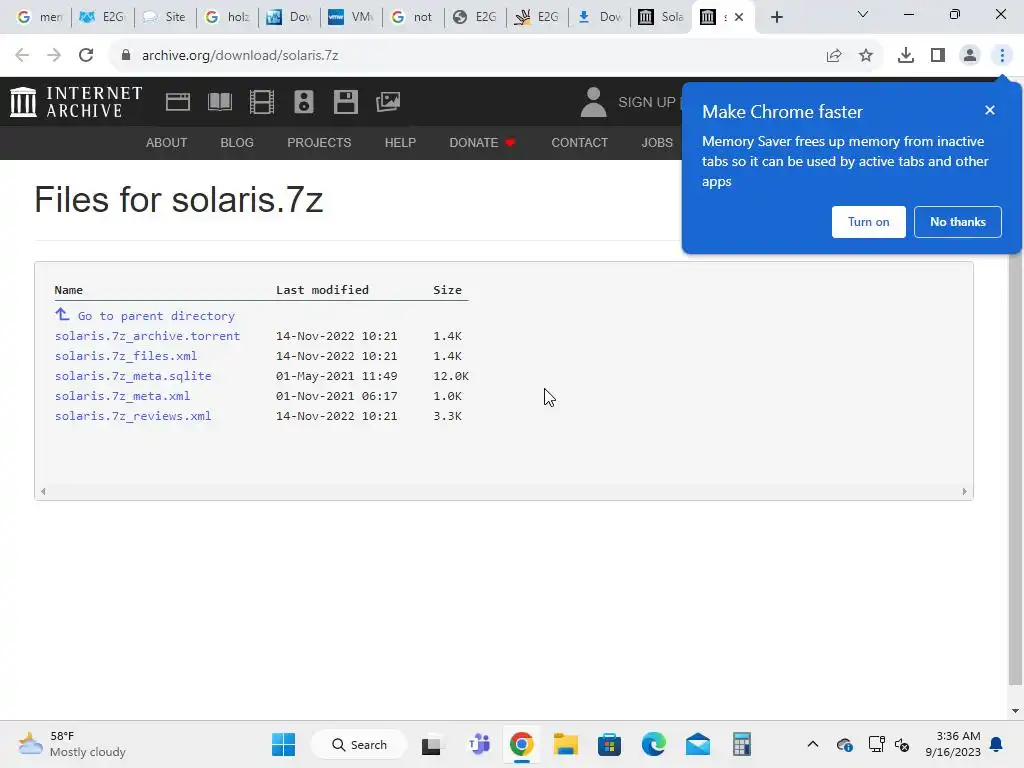Open the Web (Wayback) media icon
The width and height of the screenshot is (1024, 768).
178,102
